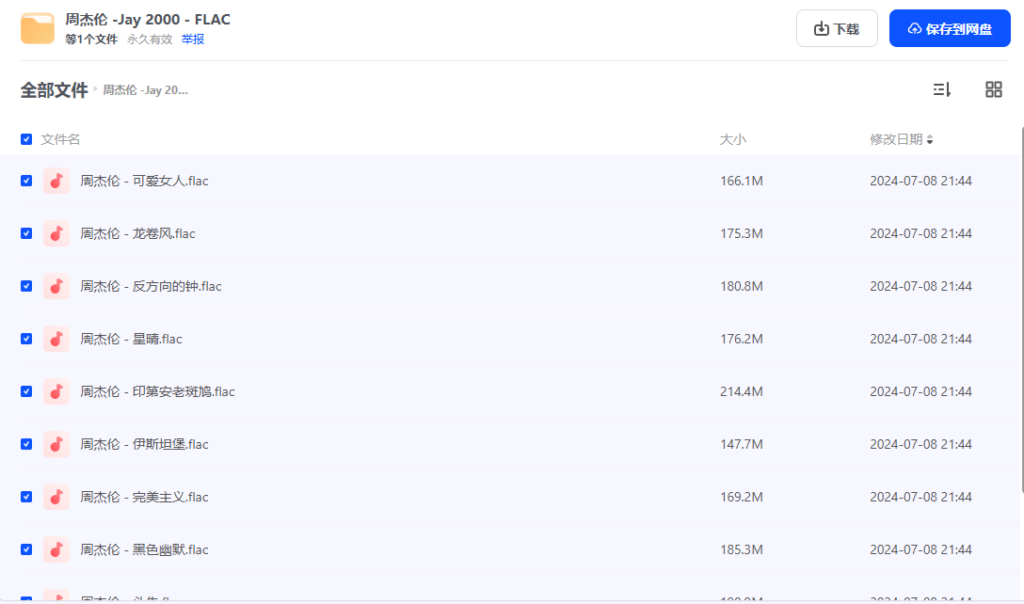
Task: Click the 185.3M size value
Action: (741, 550)
